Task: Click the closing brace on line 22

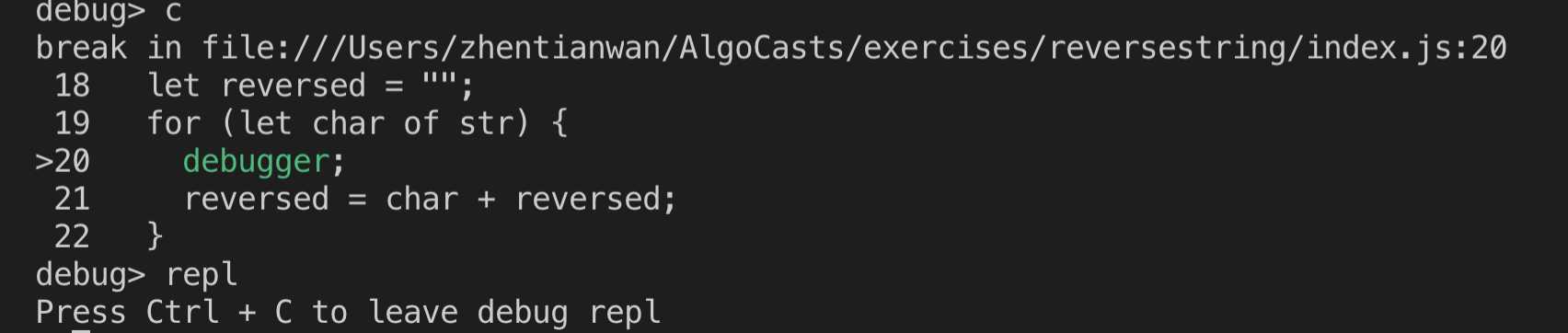Action: pos(155,236)
